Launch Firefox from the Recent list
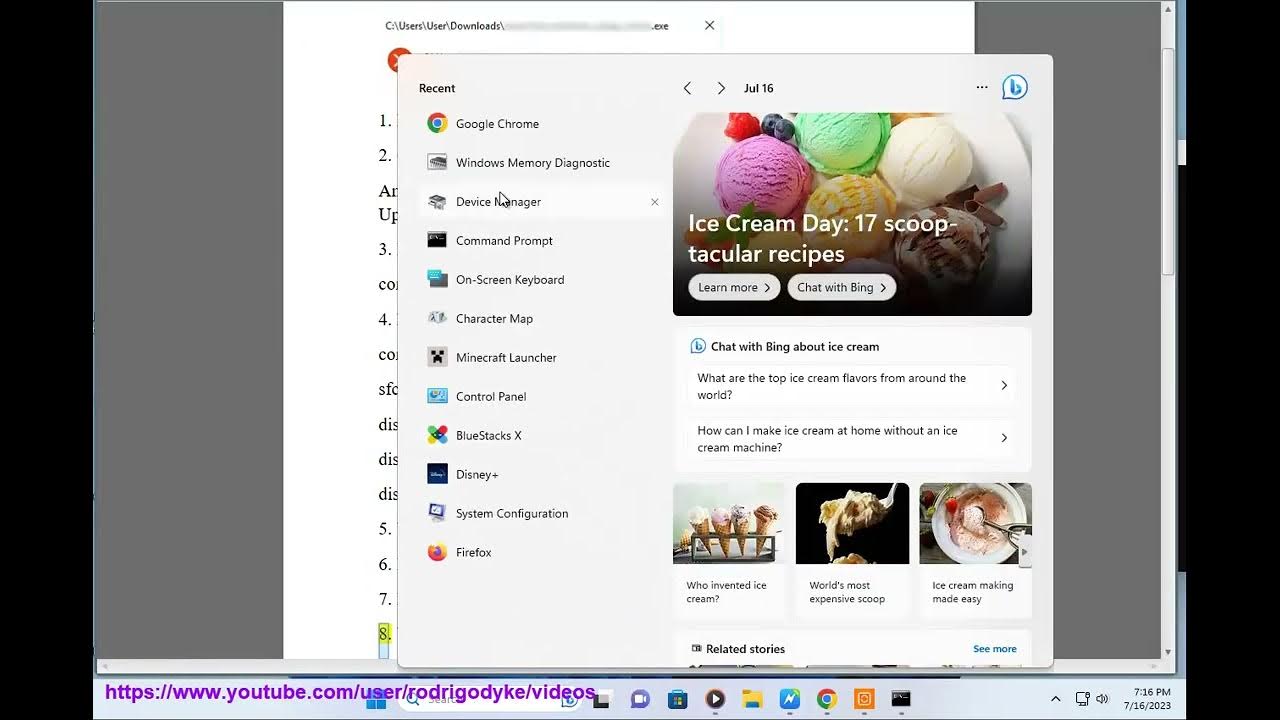This screenshot has width=1280, height=720. 540,552
